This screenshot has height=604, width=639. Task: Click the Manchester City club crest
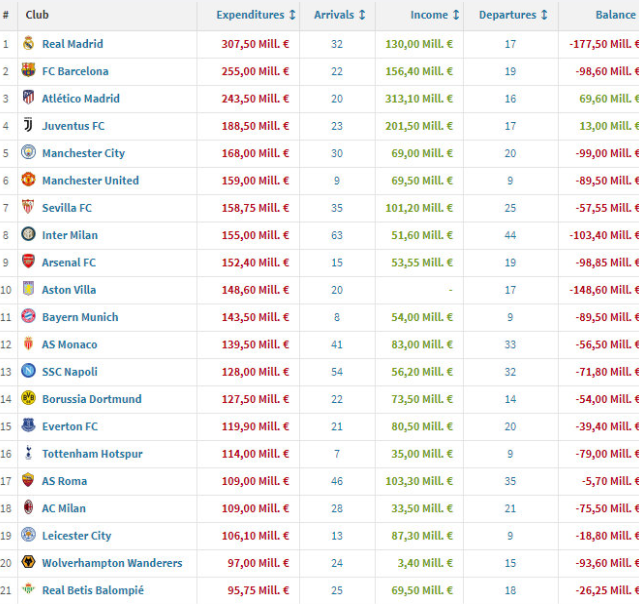pos(28,152)
